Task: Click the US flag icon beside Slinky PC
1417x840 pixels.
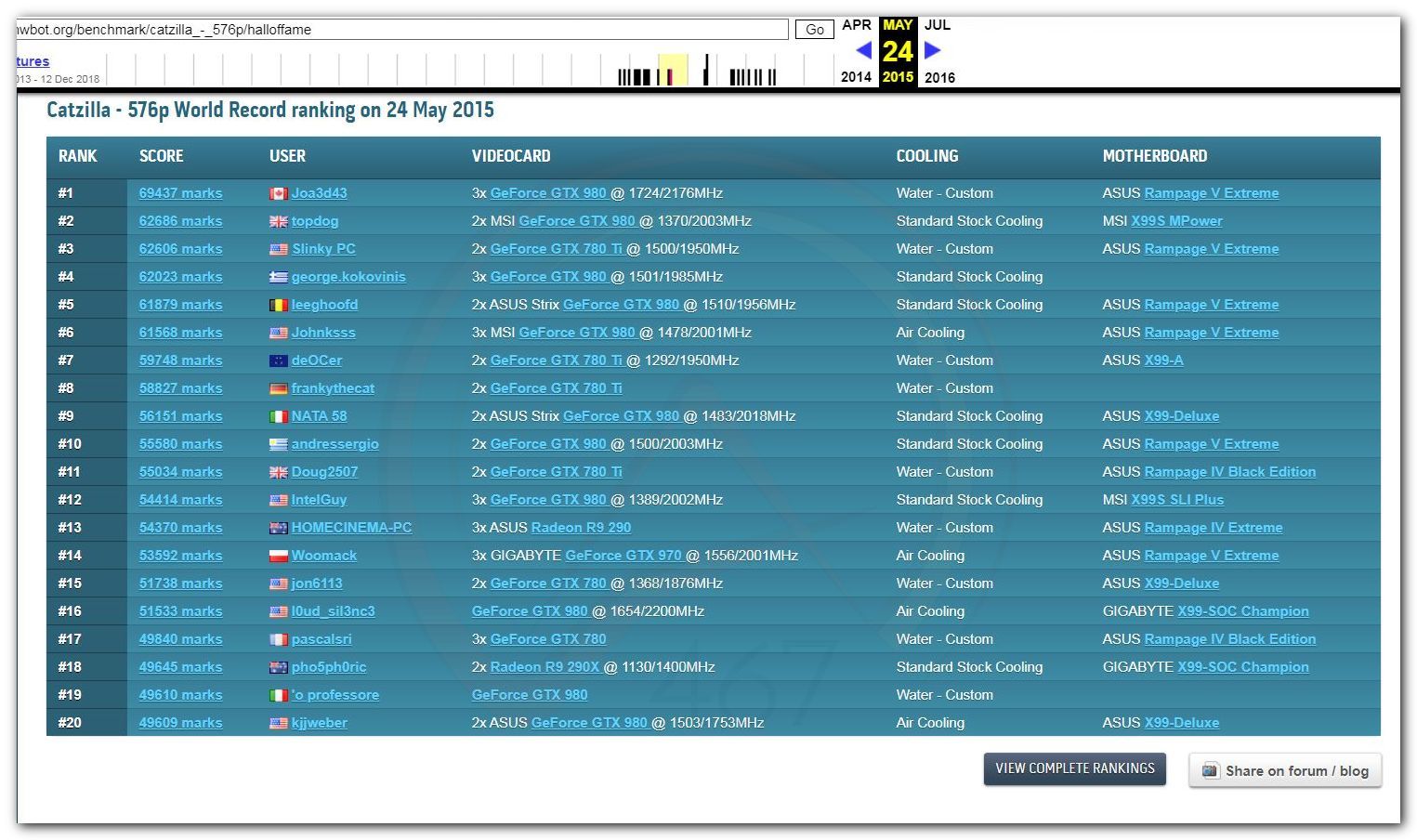Action: (278, 249)
